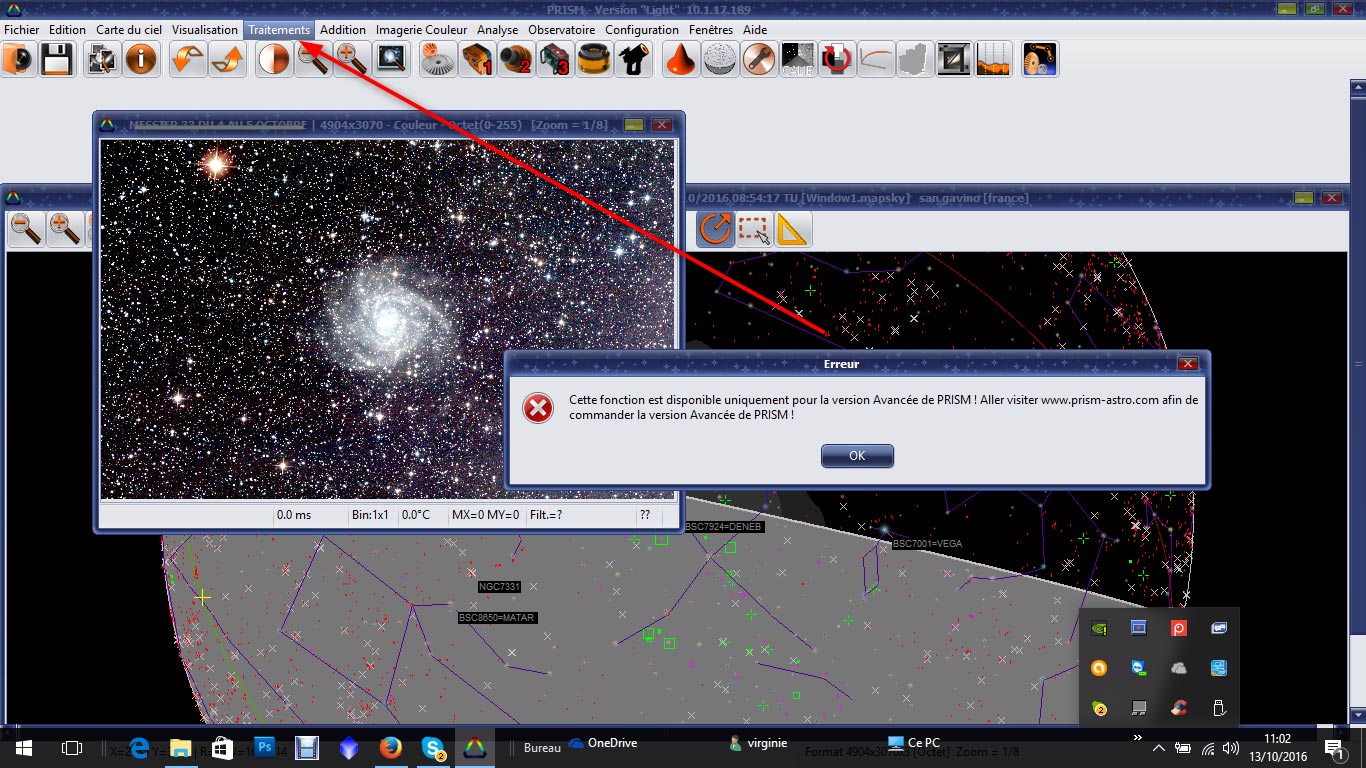Screen dimensions: 1366x768
Task: Click the camera icon numbered 2
Action: click(x=516, y=60)
